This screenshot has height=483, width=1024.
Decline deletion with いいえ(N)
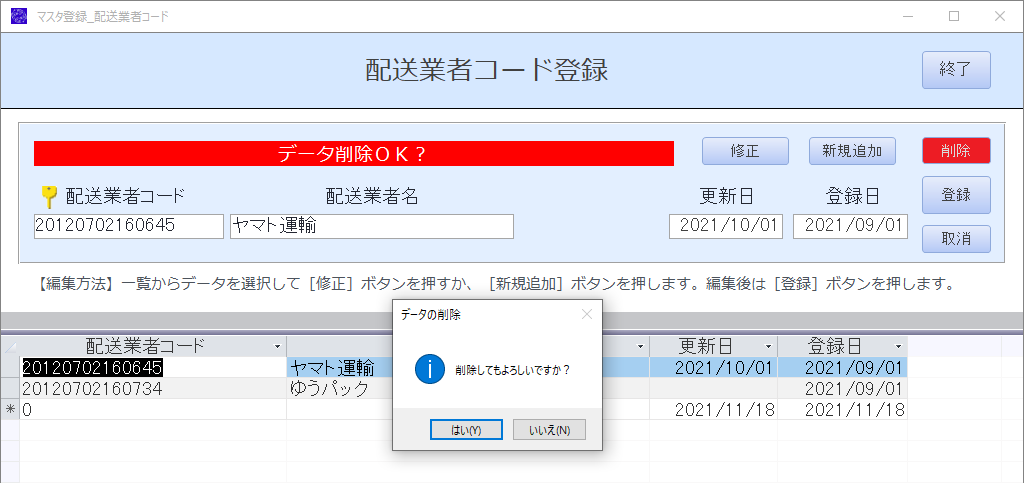coord(549,430)
